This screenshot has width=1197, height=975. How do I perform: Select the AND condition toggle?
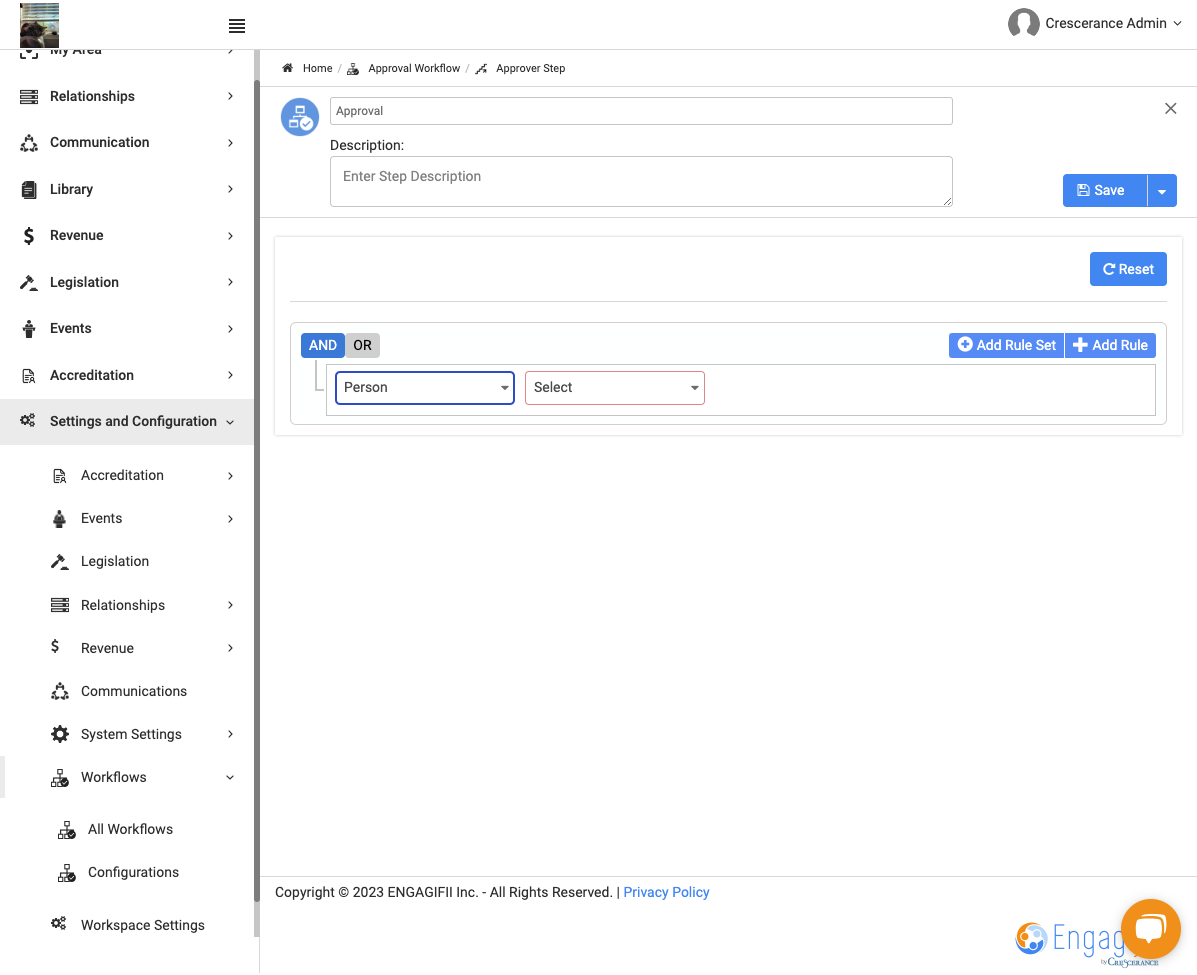(x=323, y=346)
